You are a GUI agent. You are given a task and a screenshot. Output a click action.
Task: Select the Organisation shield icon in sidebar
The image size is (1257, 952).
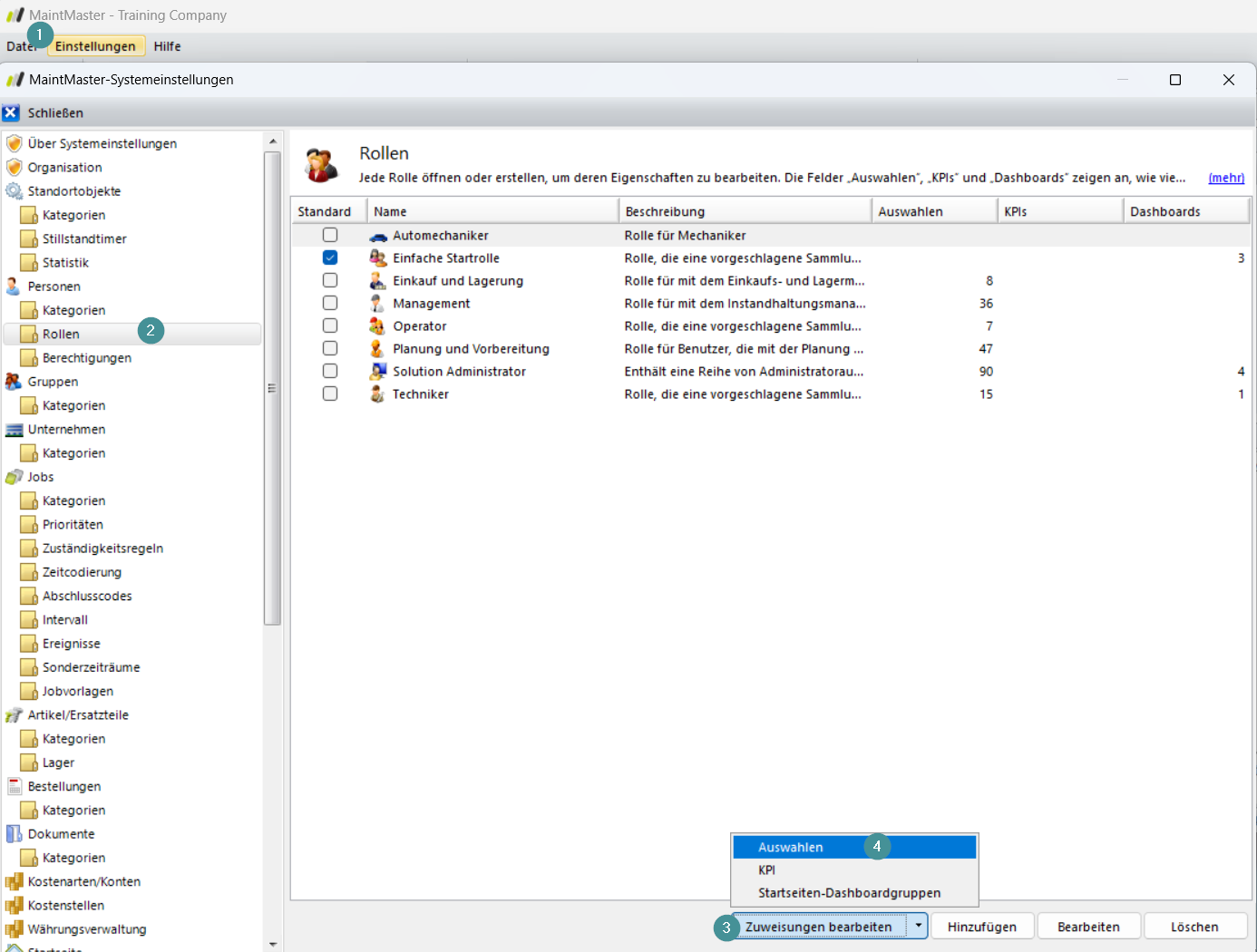point(14,168)
